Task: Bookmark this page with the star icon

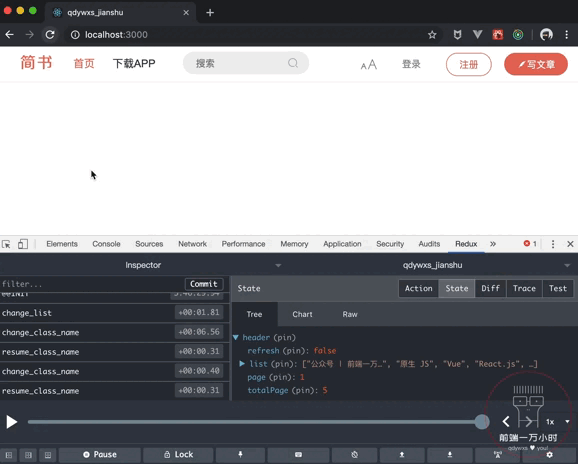Action: [x=432, y=35]
